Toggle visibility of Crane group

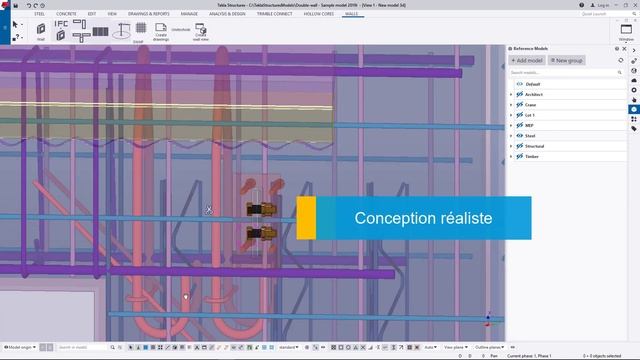pos(520,105)
